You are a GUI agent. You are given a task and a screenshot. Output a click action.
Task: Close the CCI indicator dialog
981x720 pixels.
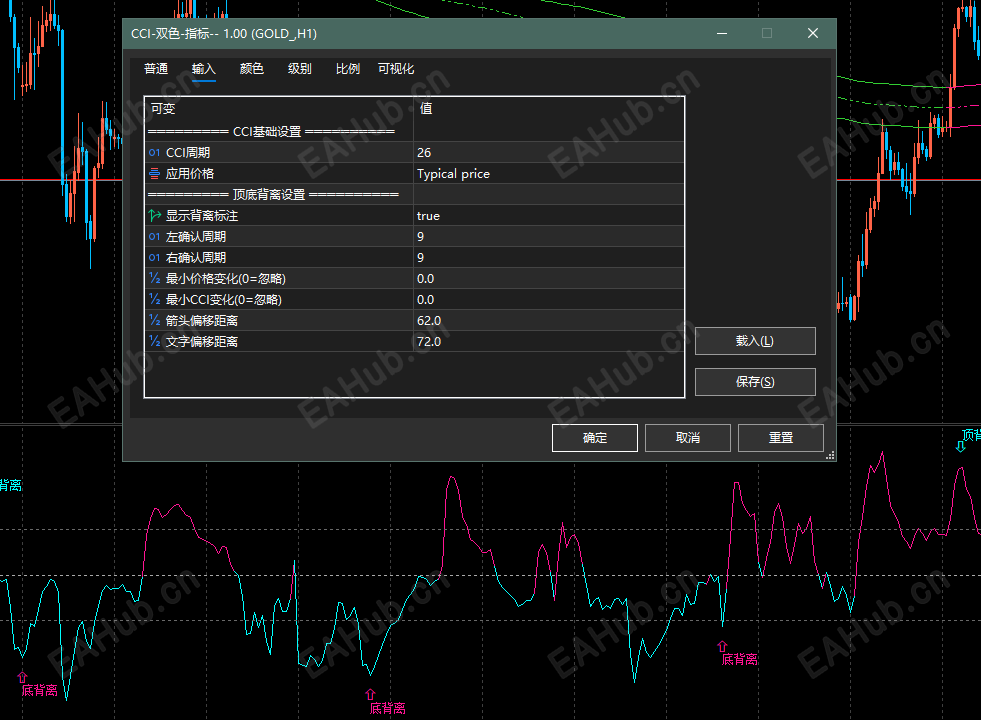click(x=813, y=33)
